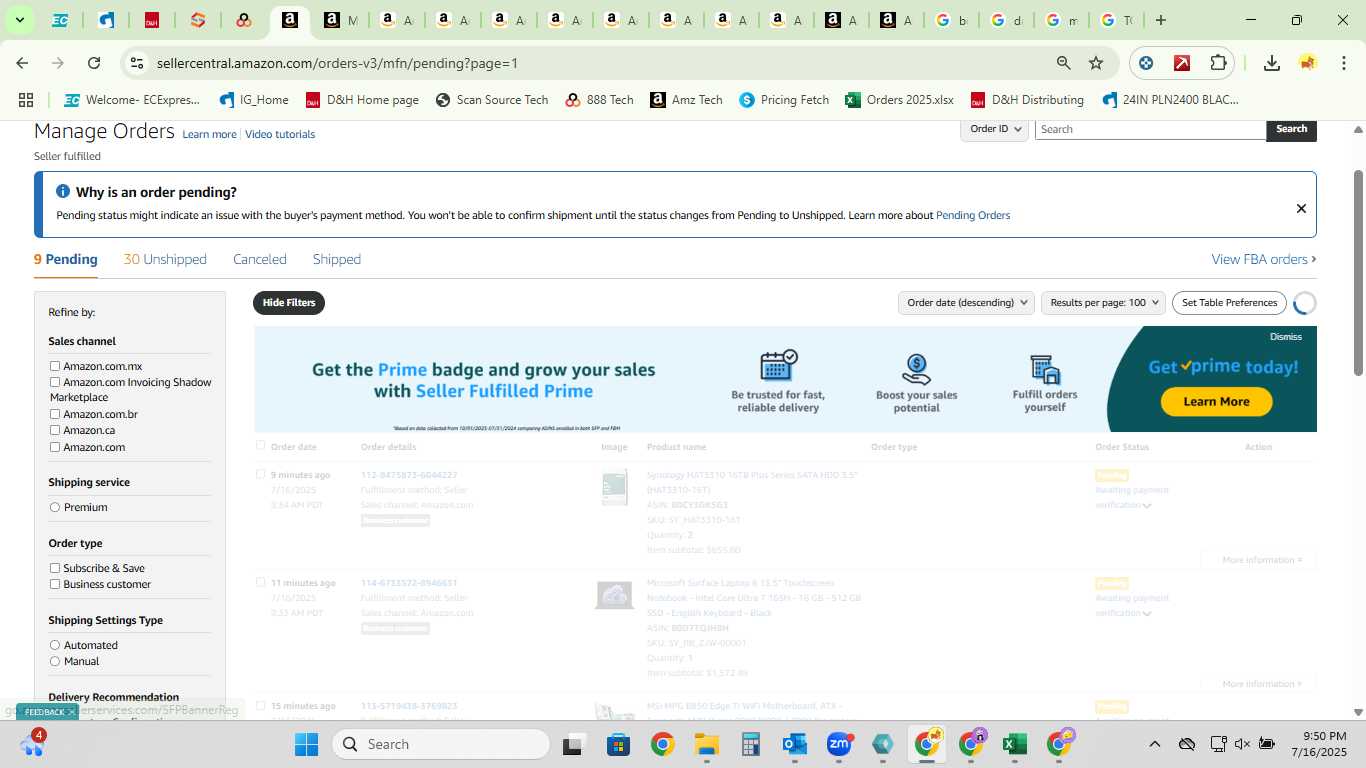
Task: Open the Pricing Fetch bookmark
Action: (784, 100)
